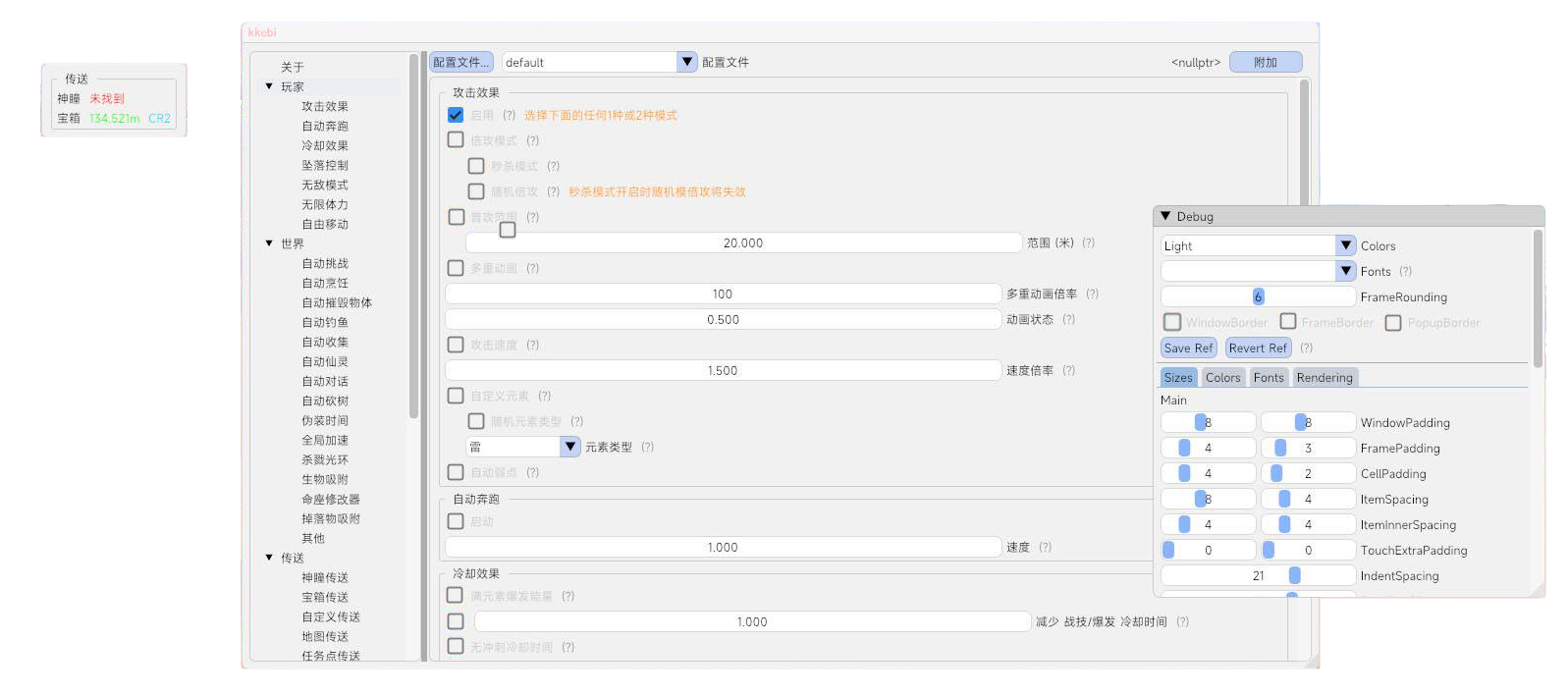Enable the 秒杀模式 checkbox
The width and height of the screenshot is (1568, 696).
(476, 166)
